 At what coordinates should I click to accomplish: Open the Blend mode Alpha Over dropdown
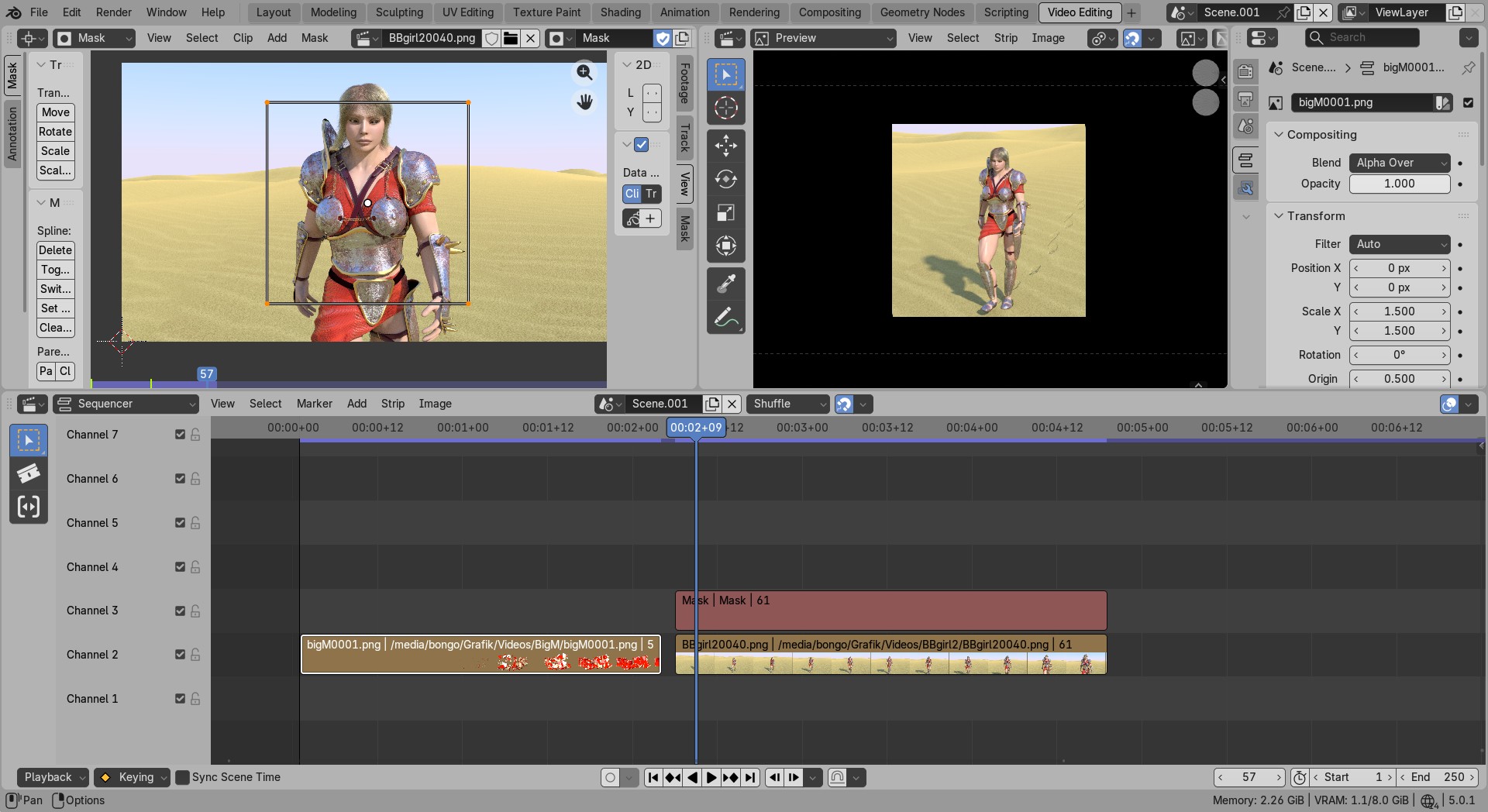(x=1399, y=163)
